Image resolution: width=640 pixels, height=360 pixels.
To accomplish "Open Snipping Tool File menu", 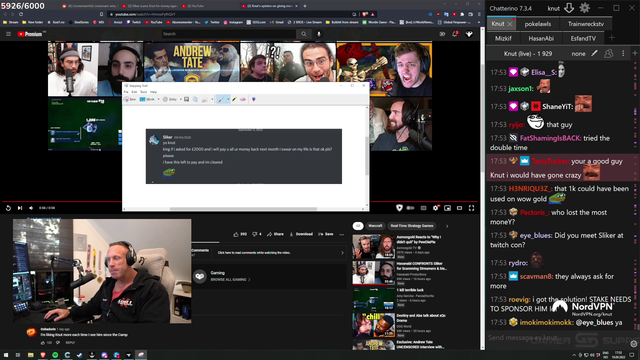I will coord(126,92).
